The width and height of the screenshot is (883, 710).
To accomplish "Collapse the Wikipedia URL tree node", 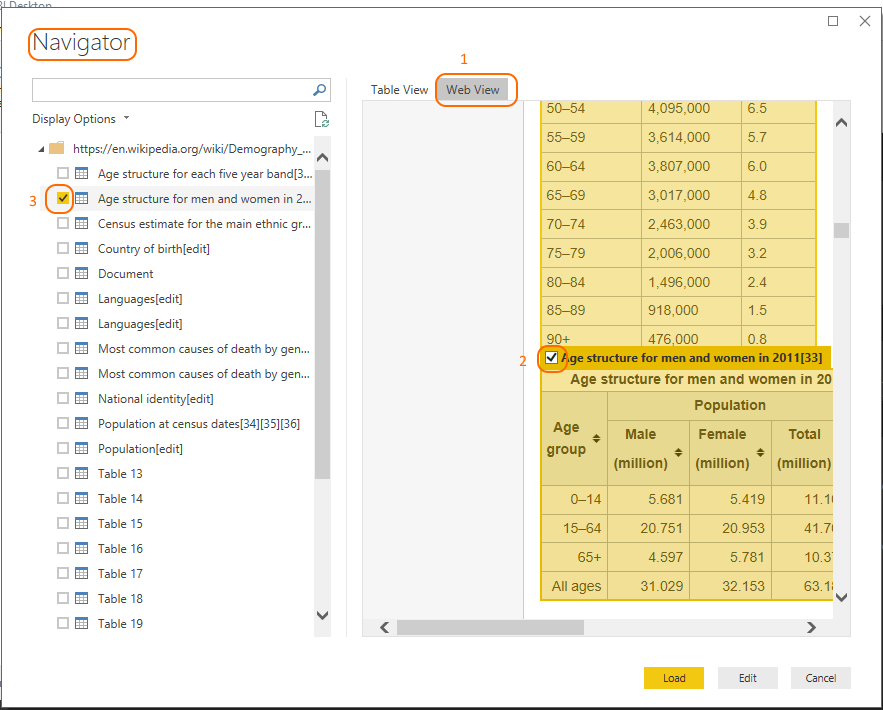I will pyautogui.click(x=41, y=149).
